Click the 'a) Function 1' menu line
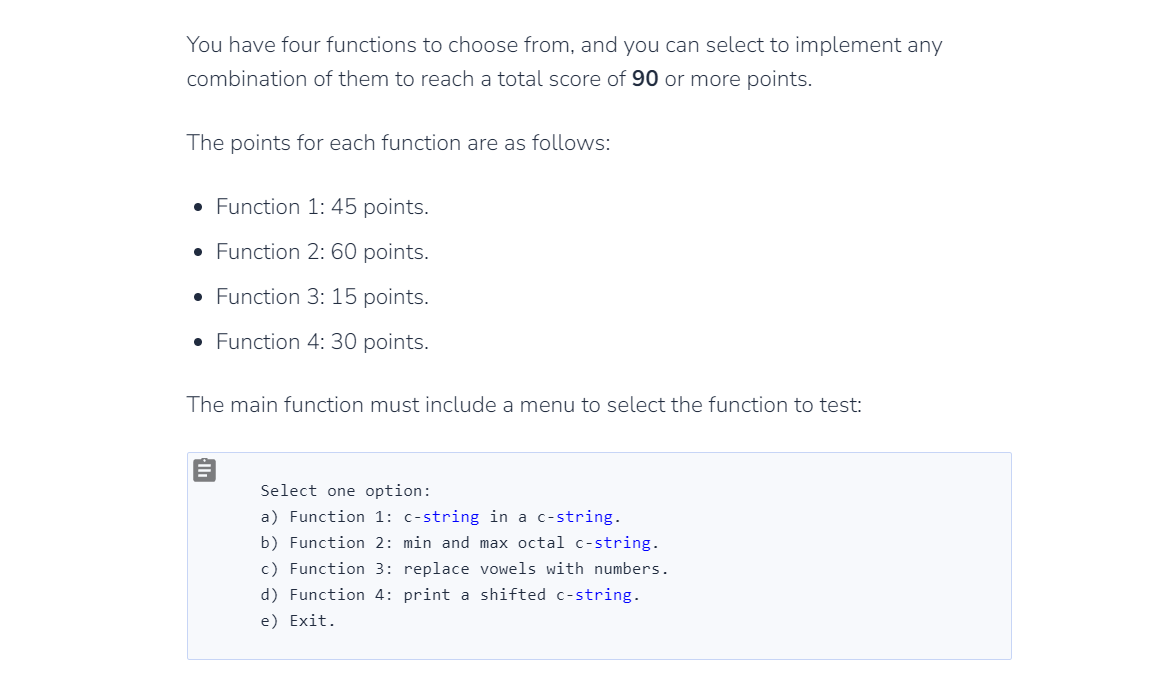This screenshot has width=1156, height=676. (441, 517)
